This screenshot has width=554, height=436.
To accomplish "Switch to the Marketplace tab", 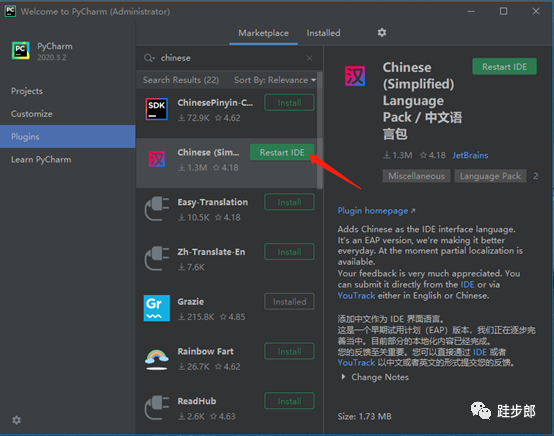I will (x=264, y=33).
